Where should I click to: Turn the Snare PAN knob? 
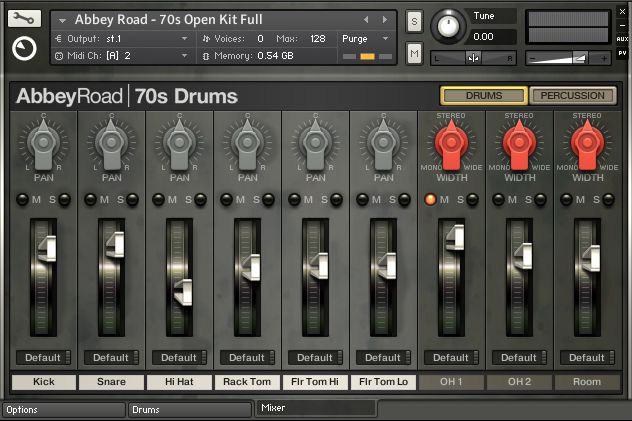112,144
